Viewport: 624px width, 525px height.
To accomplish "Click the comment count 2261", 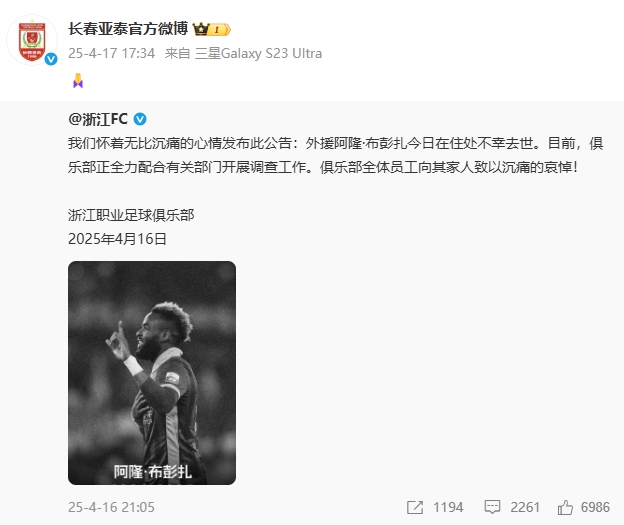I will (x=525, y=507).
